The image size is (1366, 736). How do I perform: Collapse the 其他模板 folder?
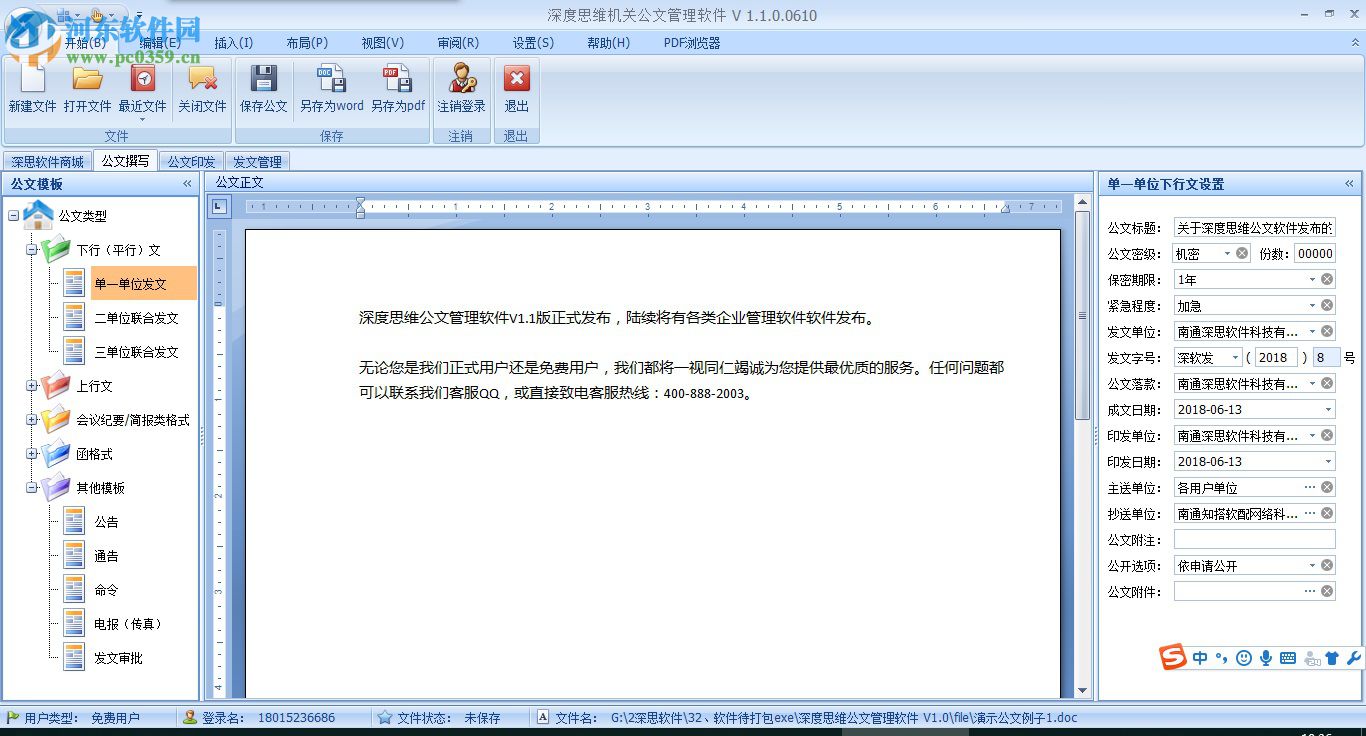(x=32, y=488)
